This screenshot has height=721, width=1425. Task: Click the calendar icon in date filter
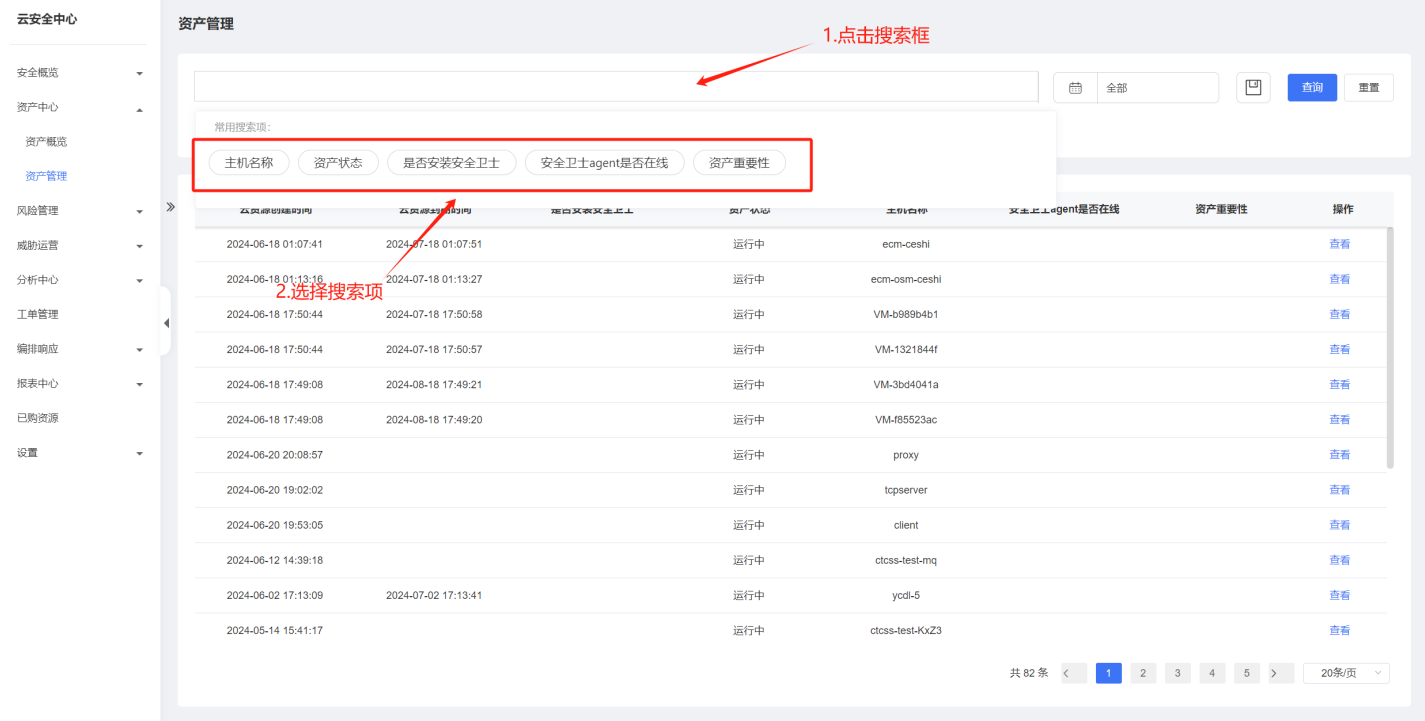[1075, 88]
